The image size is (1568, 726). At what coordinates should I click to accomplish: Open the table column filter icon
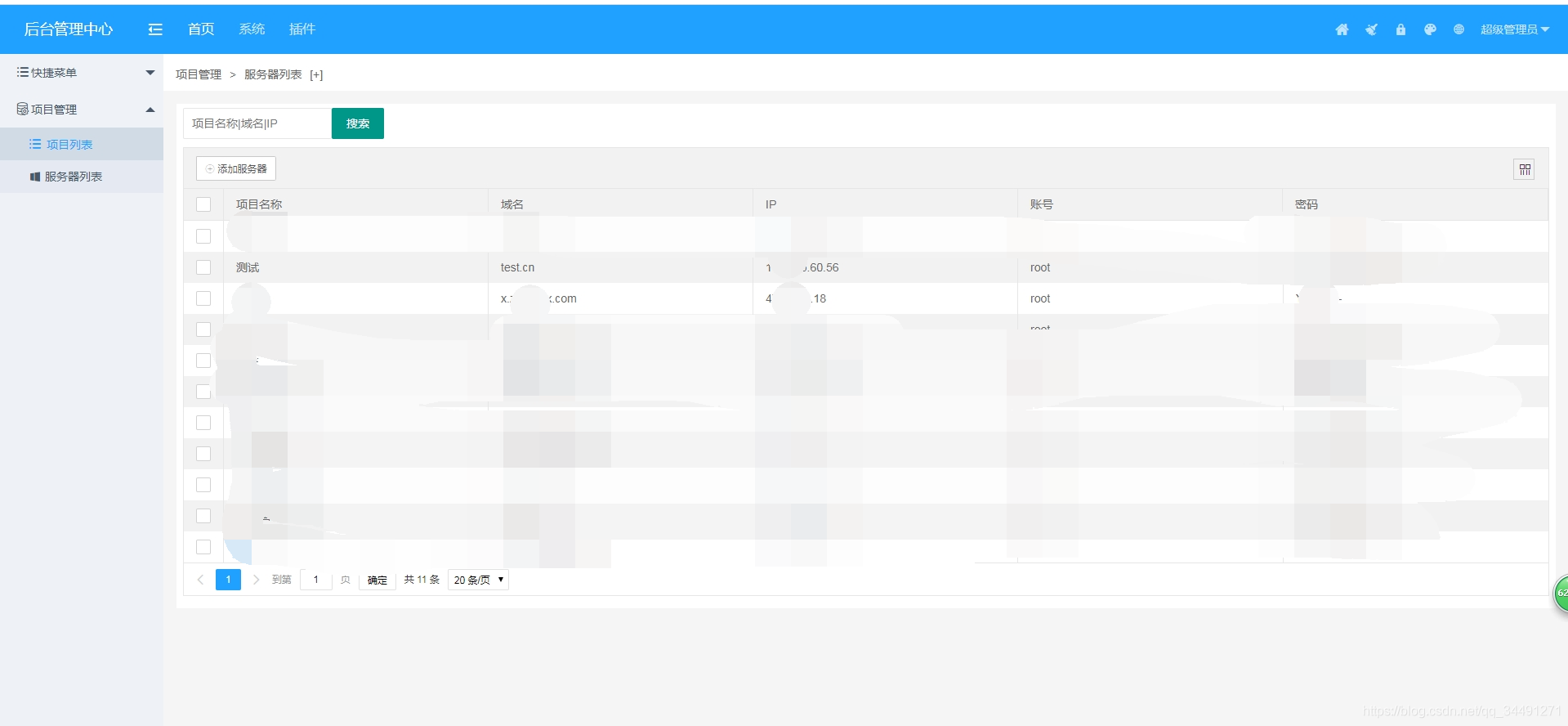[x=1525, y=169]
